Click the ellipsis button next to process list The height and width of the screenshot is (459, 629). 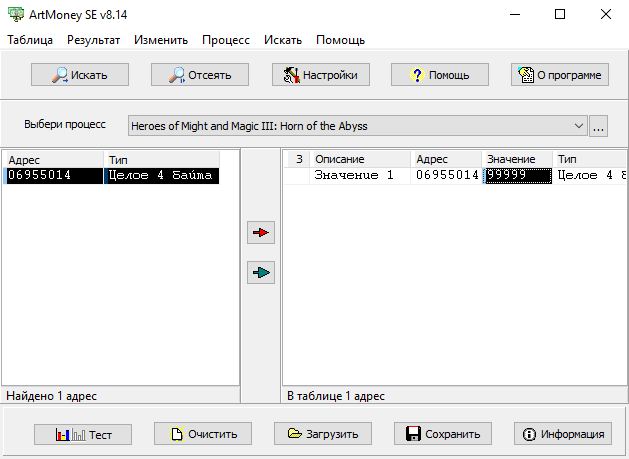point(599,126)
